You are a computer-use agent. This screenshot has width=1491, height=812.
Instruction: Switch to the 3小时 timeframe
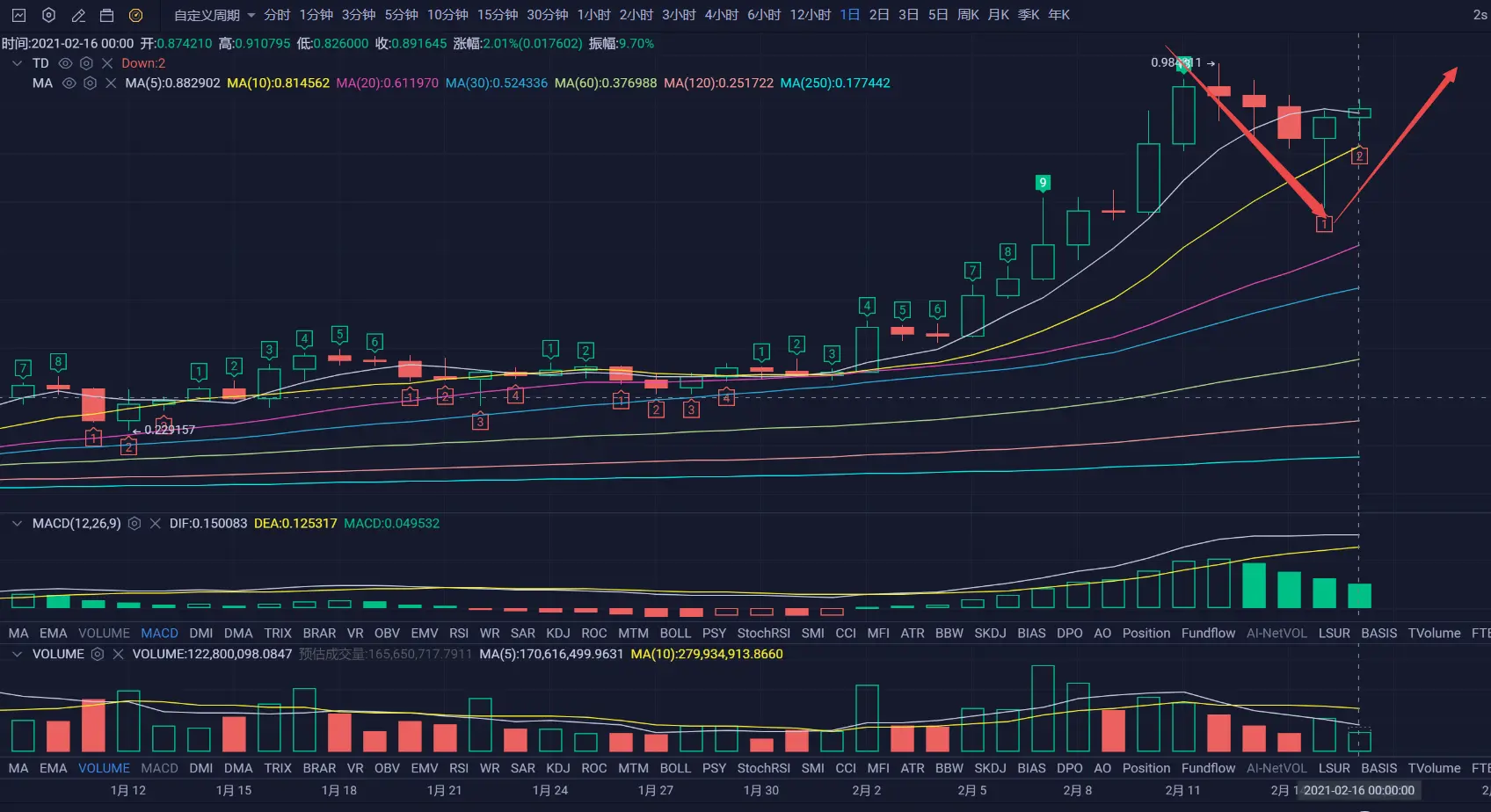pos(679,15)
